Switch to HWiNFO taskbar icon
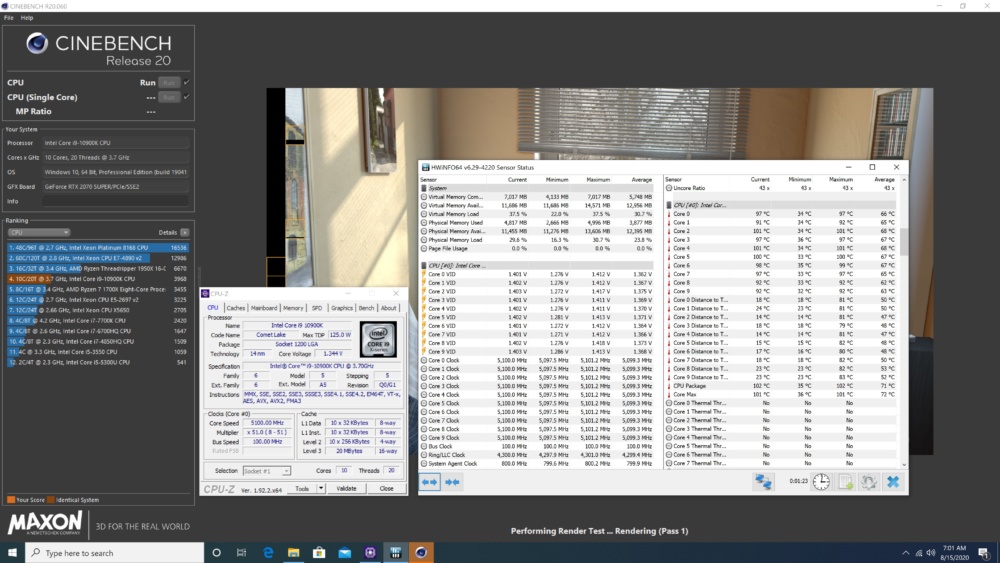 pyautogui.click(x=395, y=553)
